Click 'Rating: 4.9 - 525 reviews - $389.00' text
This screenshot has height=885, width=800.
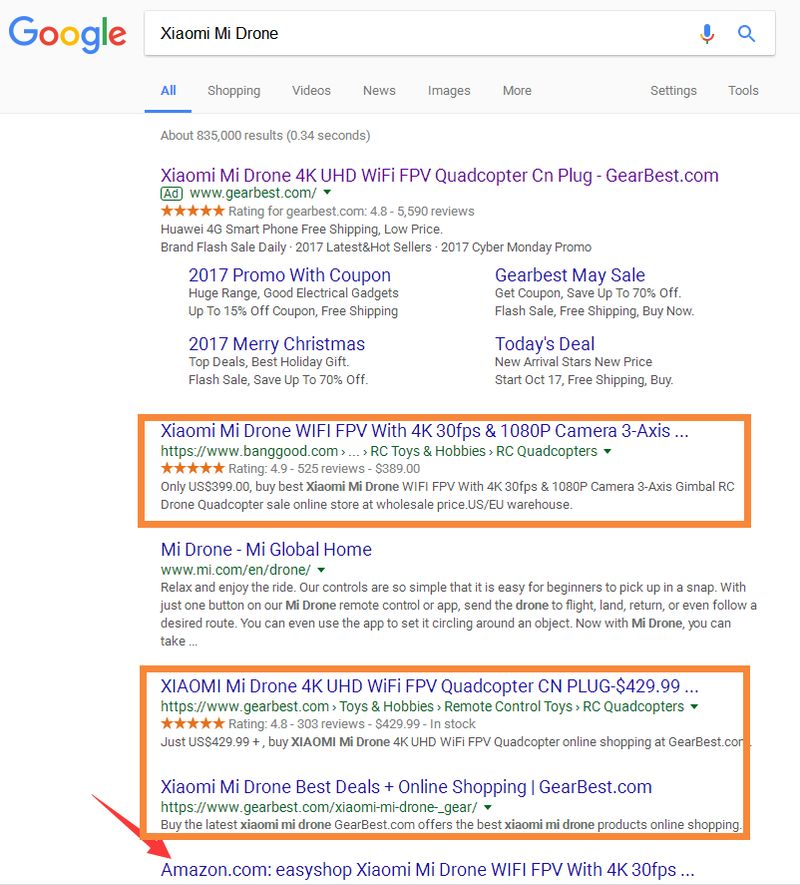pos(324,468)
